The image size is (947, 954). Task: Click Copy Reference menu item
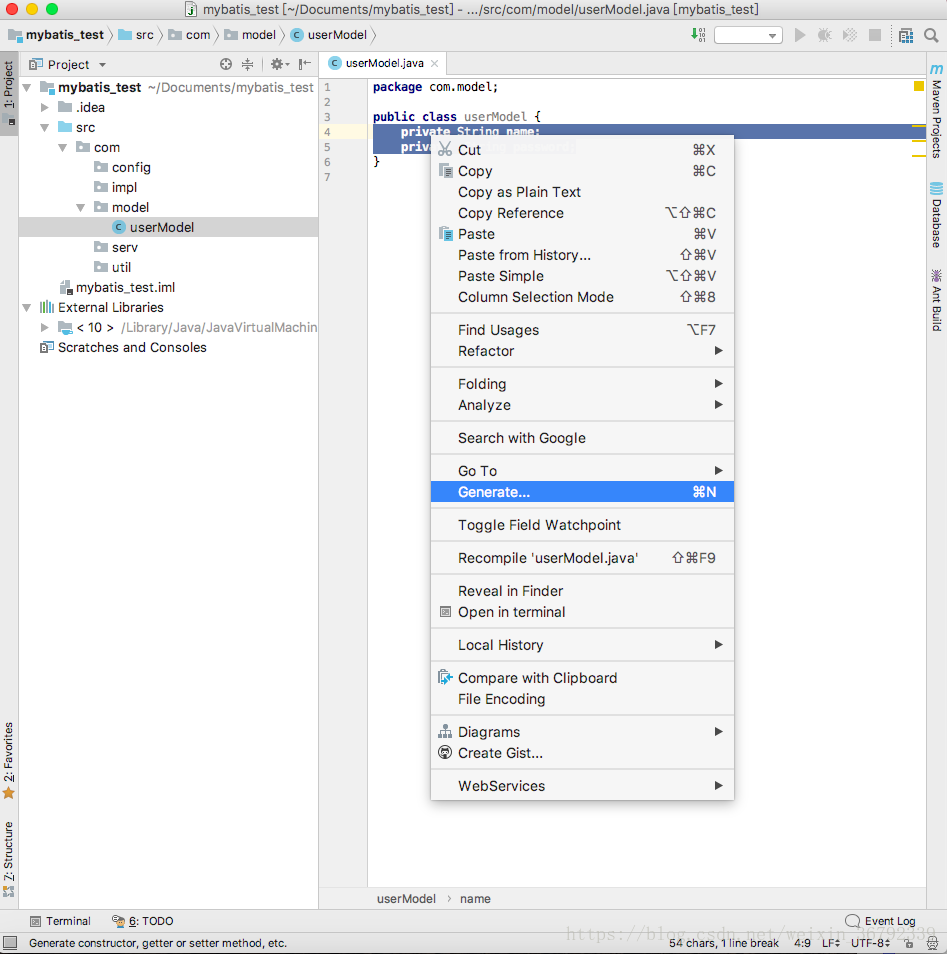point(582,213)
